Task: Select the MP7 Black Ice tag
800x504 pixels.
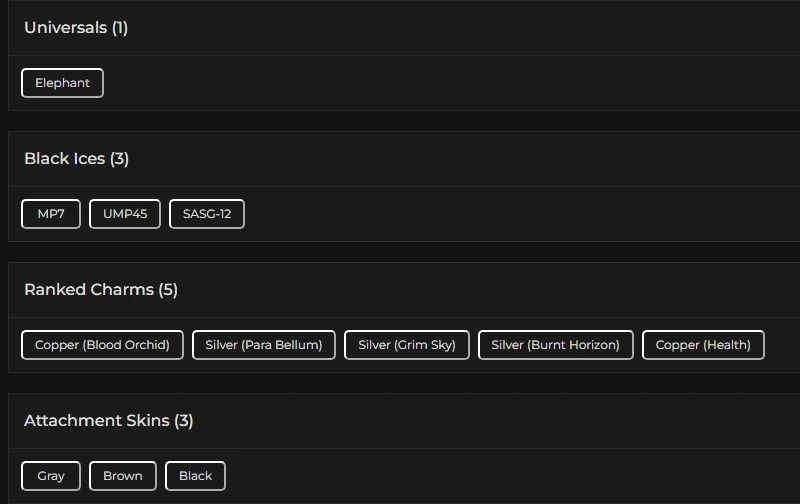Action: (x=51, y=214)
